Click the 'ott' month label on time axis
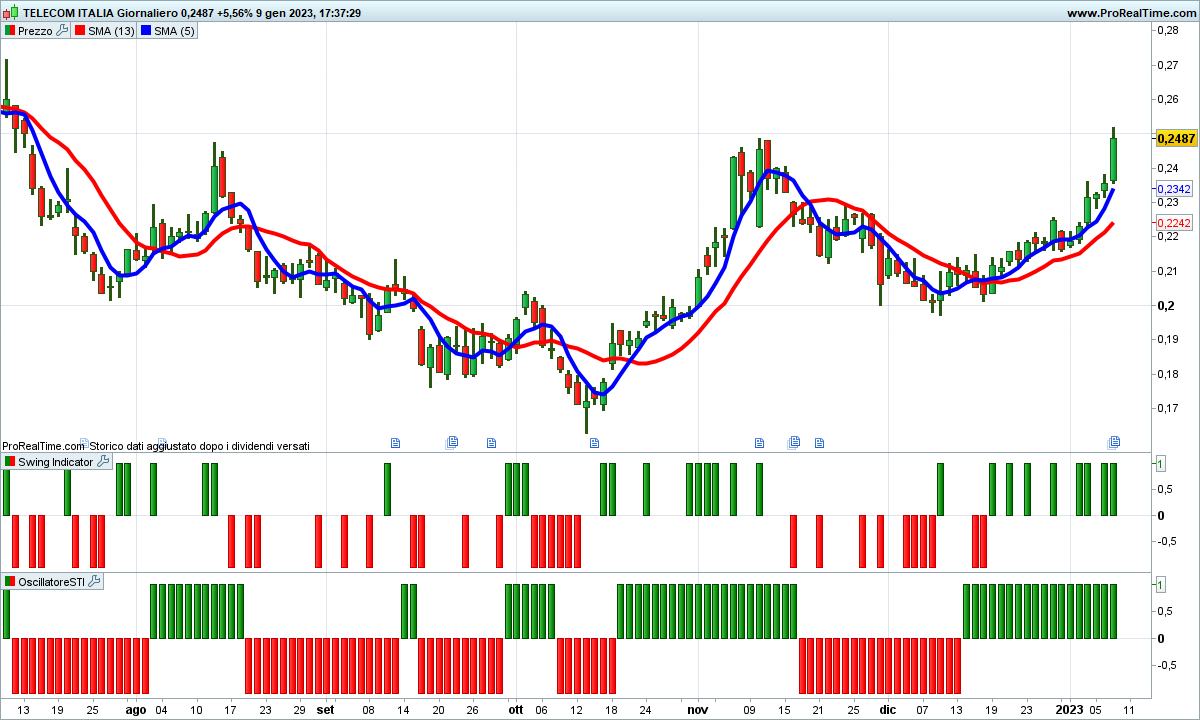 (x=515, y=709)
